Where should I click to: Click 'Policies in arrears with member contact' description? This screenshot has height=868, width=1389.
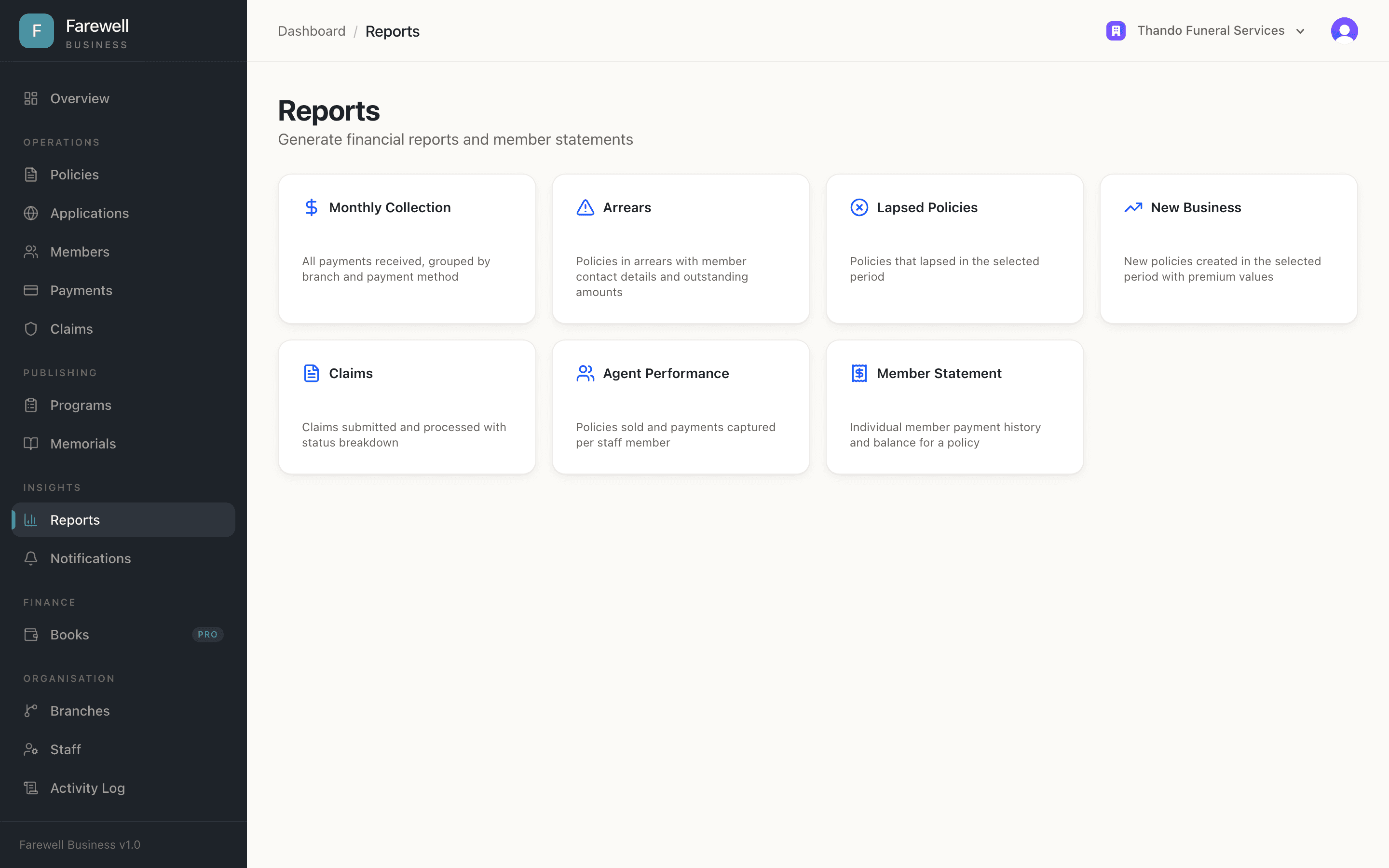point(662,276)
